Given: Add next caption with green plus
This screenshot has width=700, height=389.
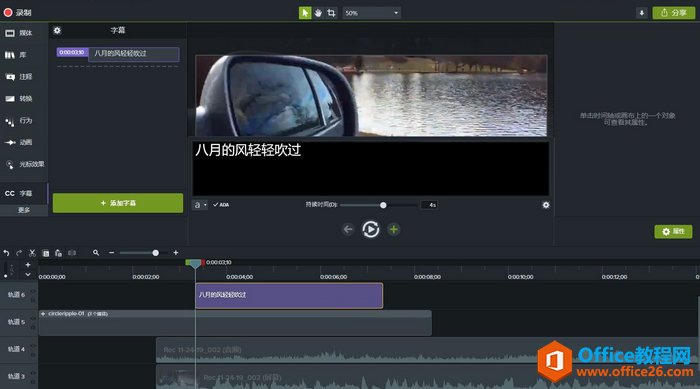Looking at the screenshot, I should (x=393, y=230).
